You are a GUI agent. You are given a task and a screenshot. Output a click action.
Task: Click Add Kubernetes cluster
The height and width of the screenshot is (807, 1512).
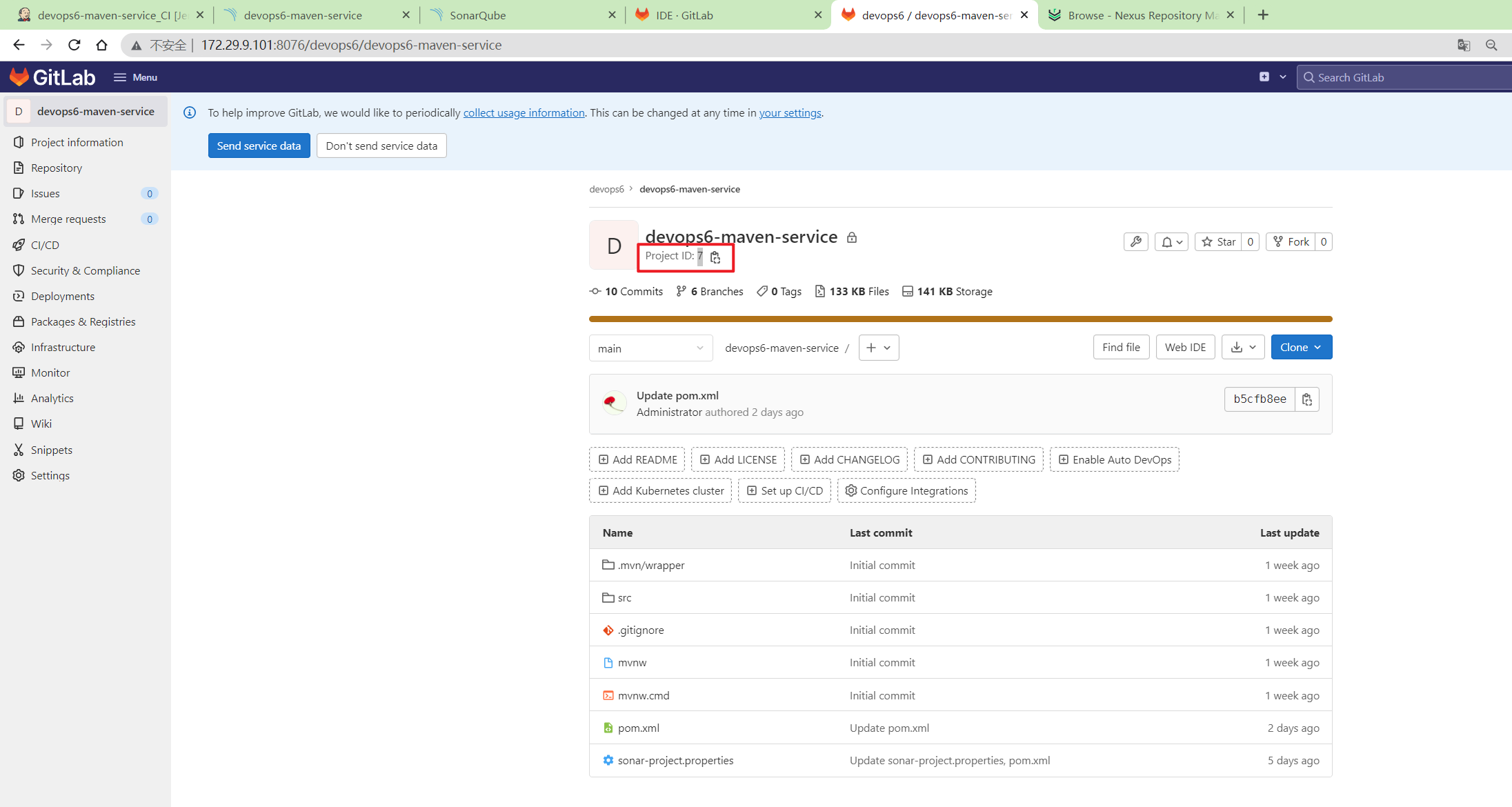click(661, 490)
